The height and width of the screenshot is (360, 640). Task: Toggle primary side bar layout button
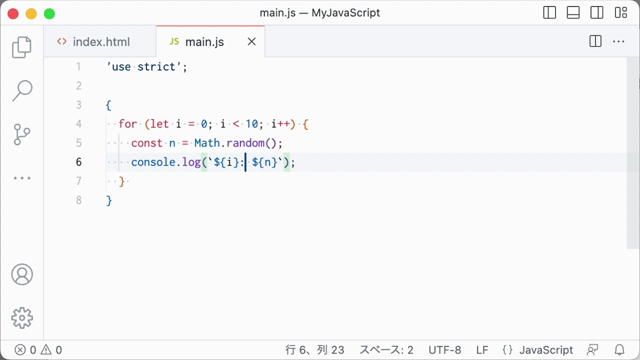pos(549,13)
